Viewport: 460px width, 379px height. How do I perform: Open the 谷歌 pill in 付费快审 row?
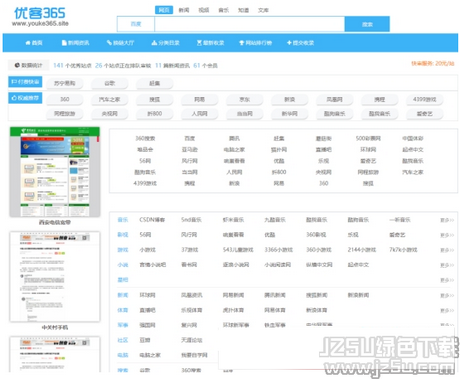point(110,83)
